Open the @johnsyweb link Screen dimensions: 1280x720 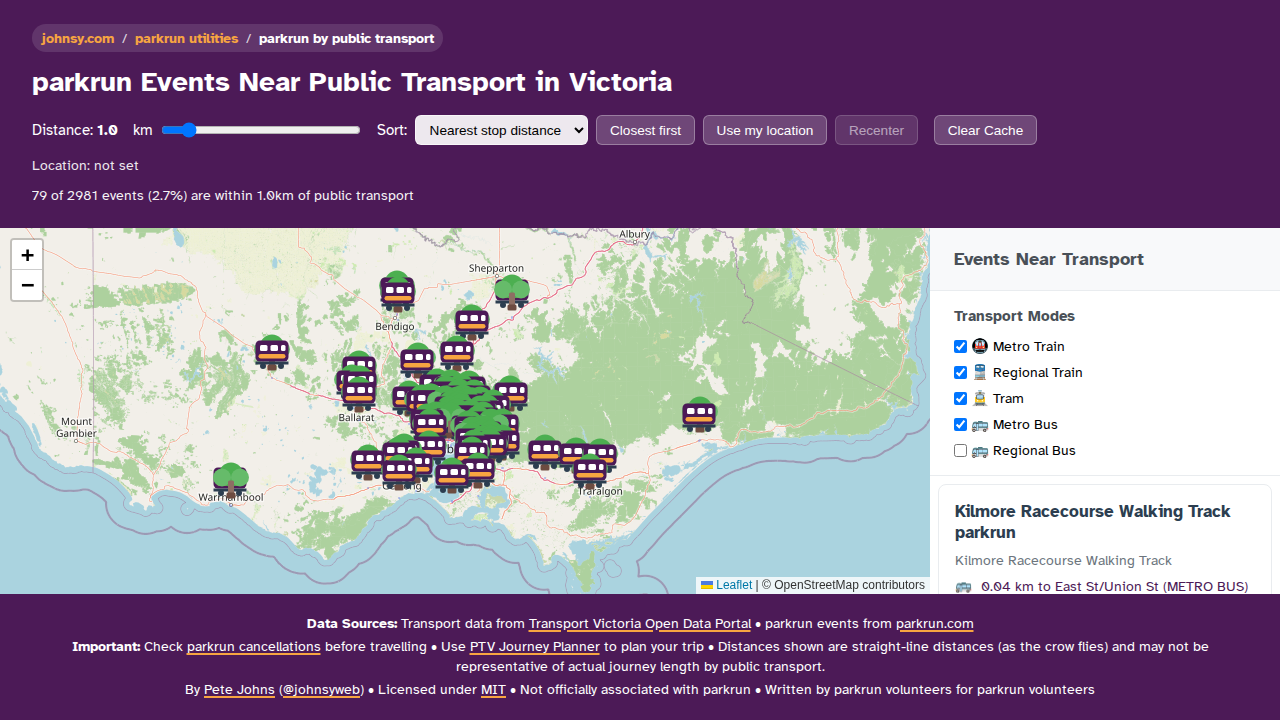point(322,690)
